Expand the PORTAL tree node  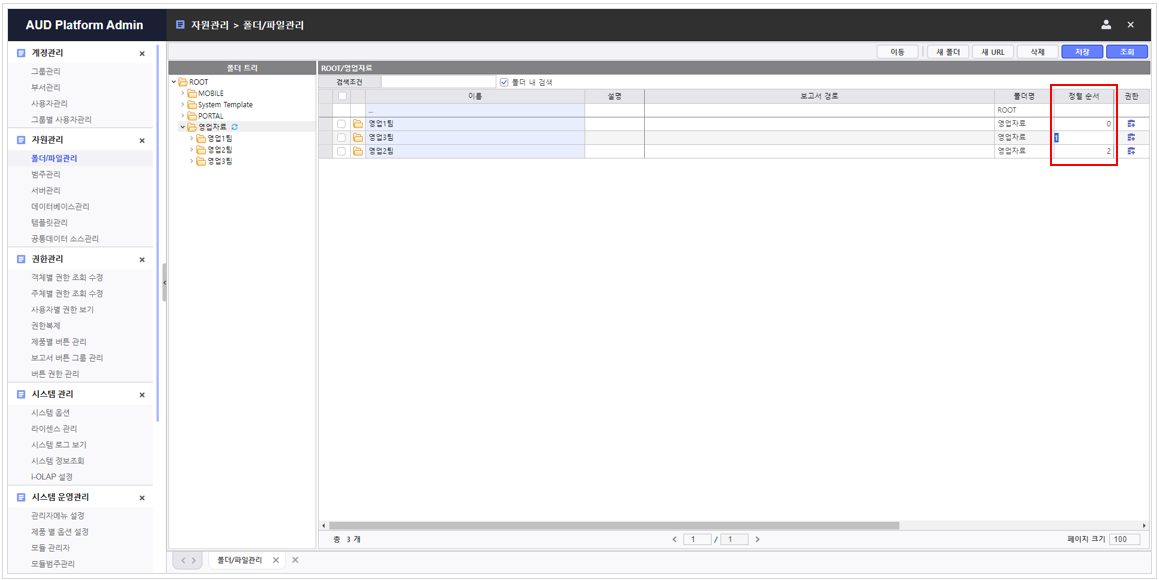182,116
